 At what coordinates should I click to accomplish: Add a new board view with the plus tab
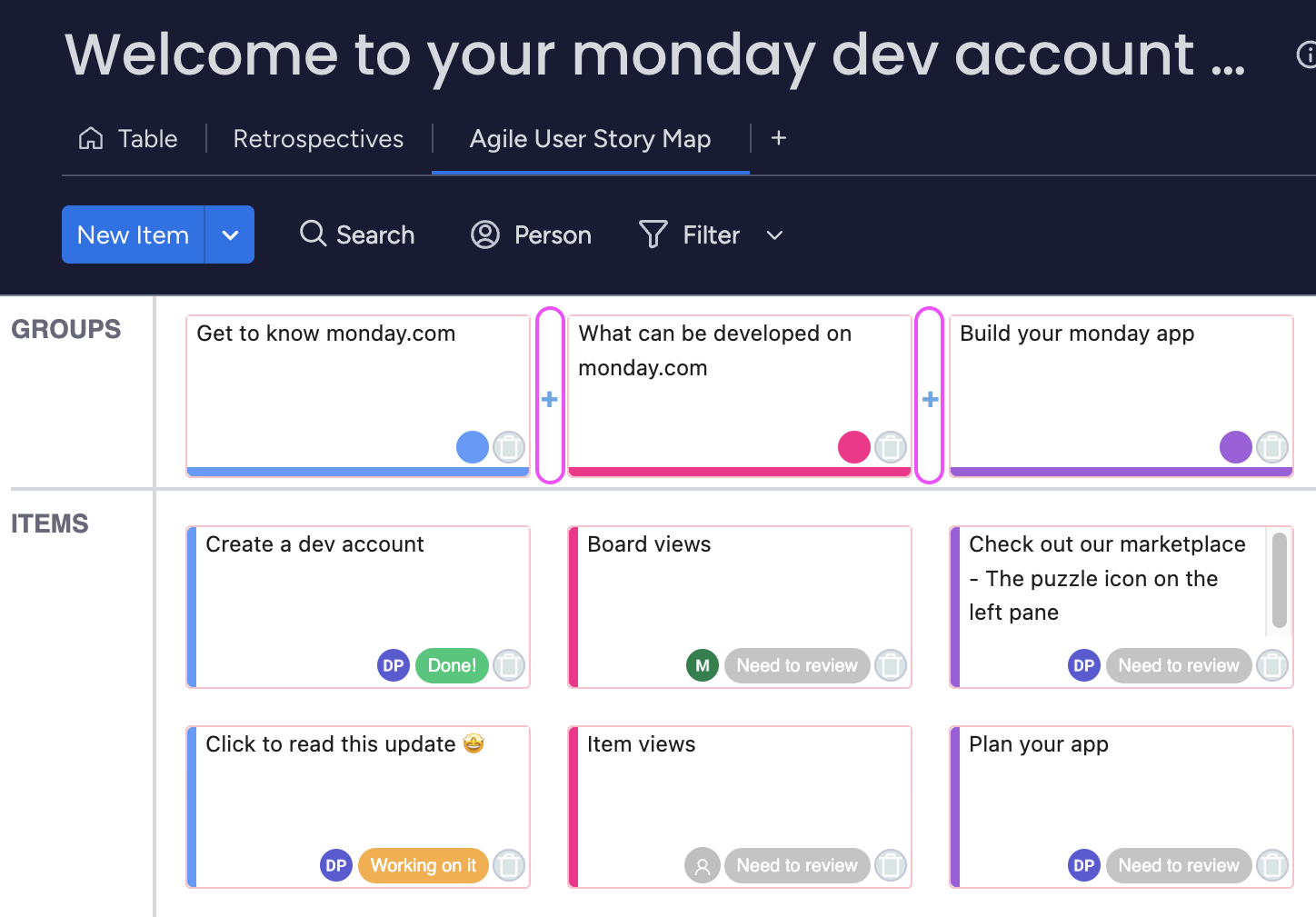[x=779, y=138]
